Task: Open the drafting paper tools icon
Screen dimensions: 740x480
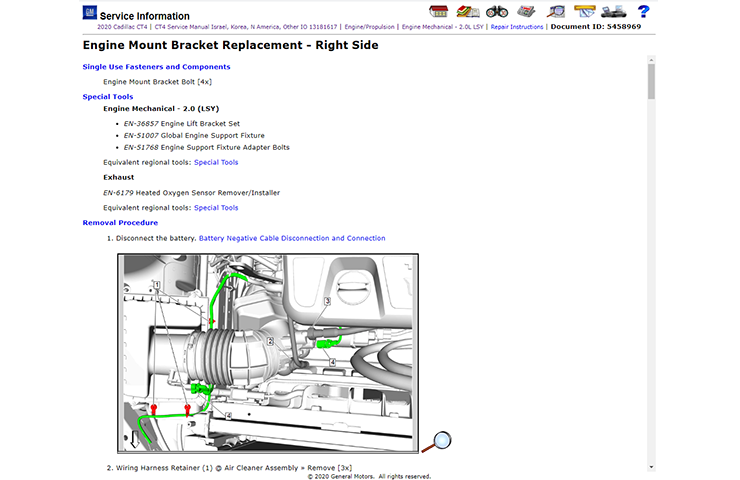Action: (585, 11)
